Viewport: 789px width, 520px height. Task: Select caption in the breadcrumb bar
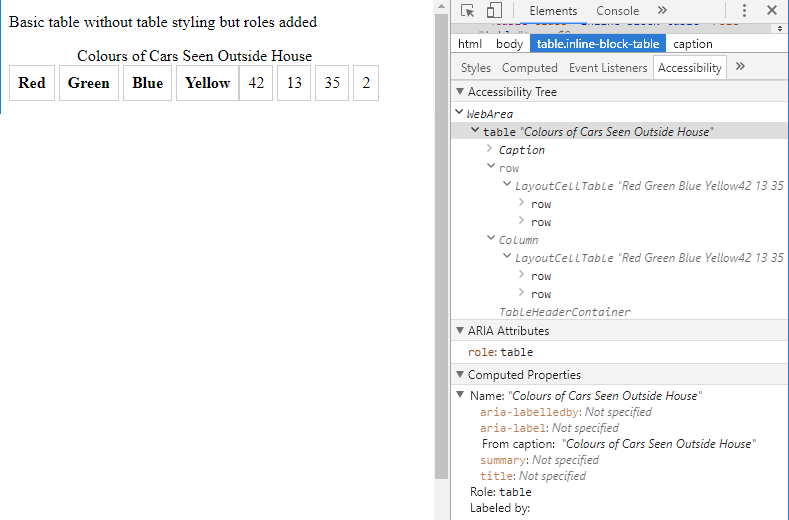pyautogui.click(x=692, y=44)
